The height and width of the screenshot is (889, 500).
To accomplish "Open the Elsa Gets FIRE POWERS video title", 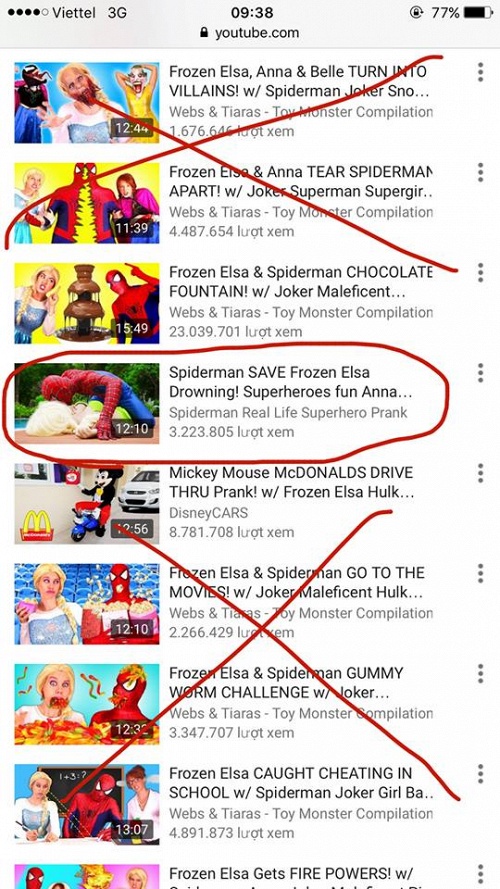I will (x=291, y=874).
